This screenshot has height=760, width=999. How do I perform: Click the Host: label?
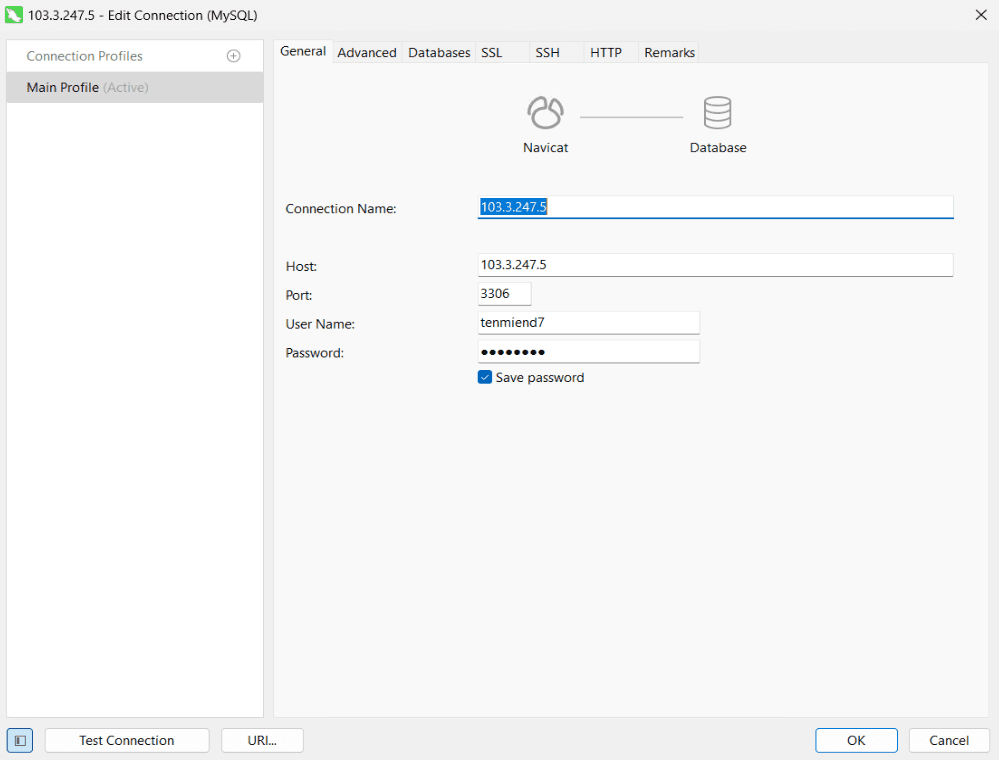pos(301,266)
